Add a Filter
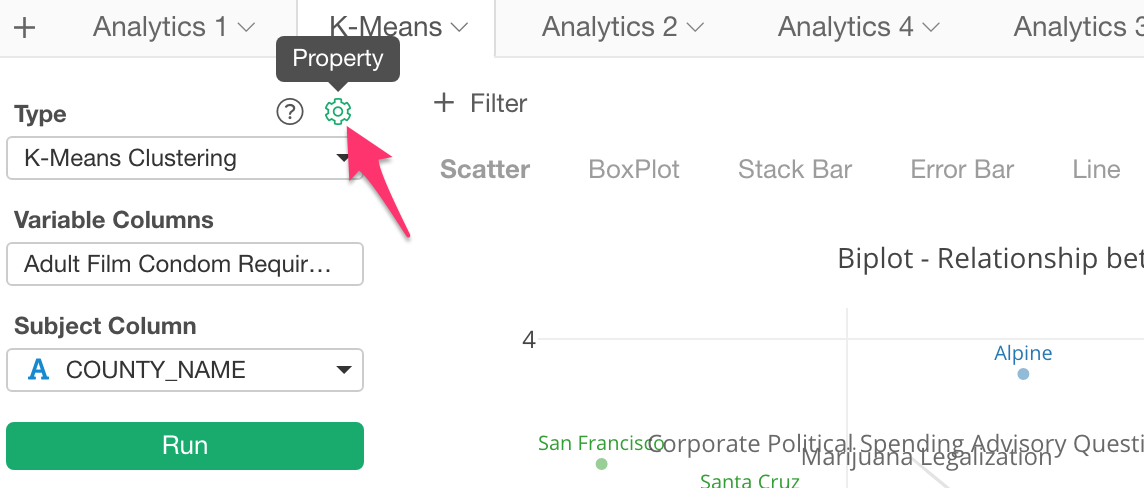This screenshot has height=488, width=1144. pos(480,103)
